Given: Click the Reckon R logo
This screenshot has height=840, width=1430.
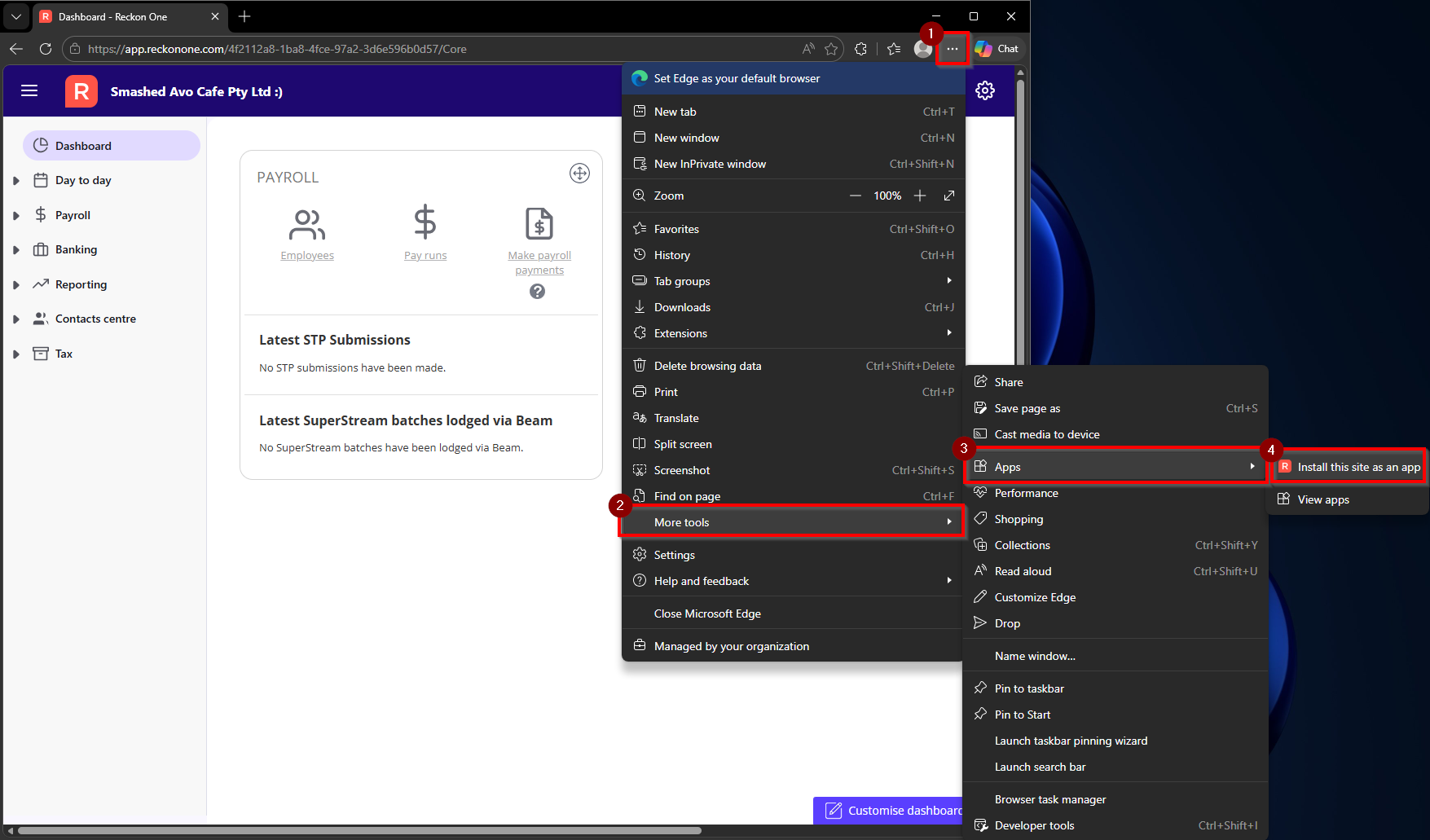Looking at the screenshot, I should click(81, 91).
